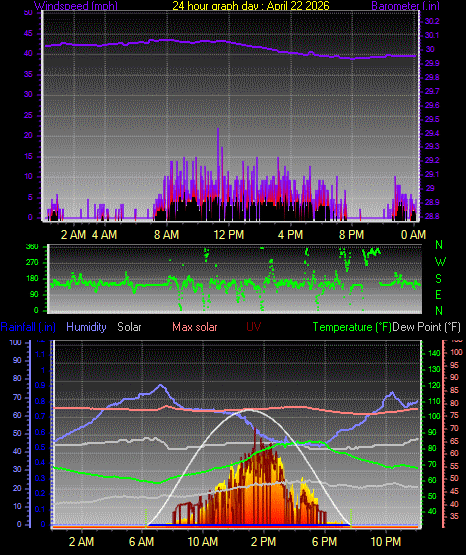This screenshot has width=466, height=555.
Task: Click the 24 hour graph day title
Action: point(251,5)
